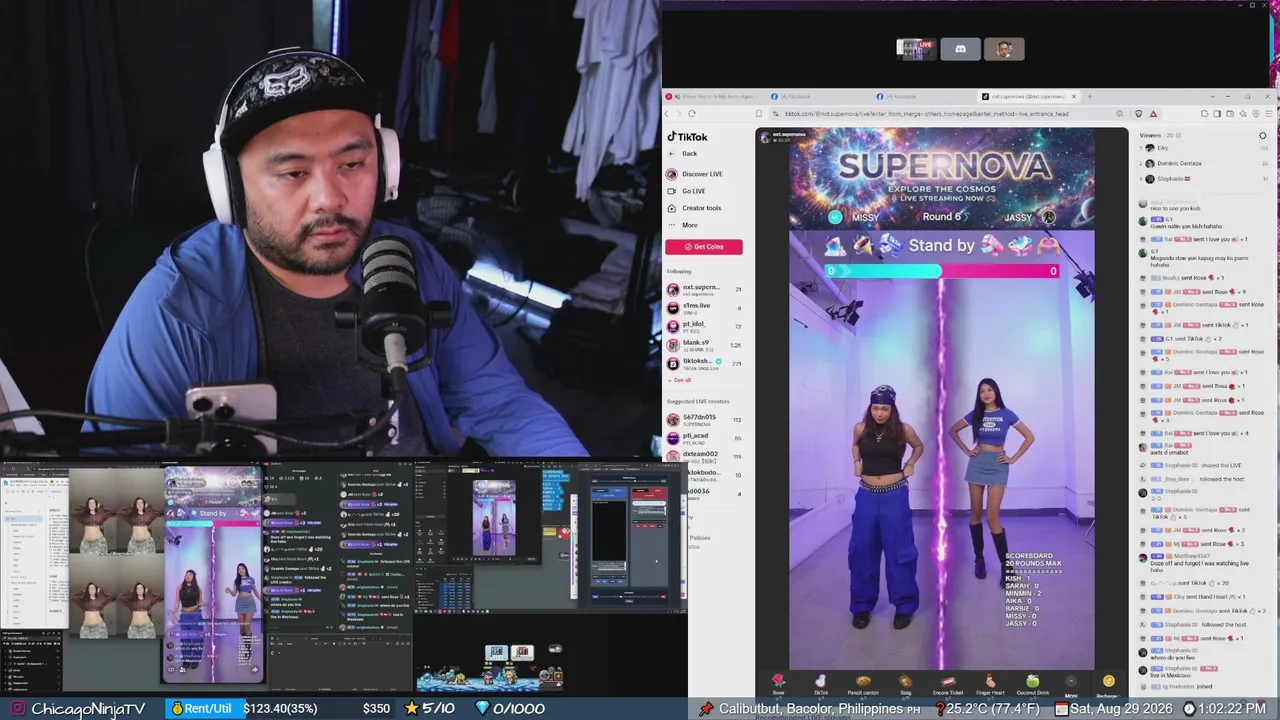Click the calendar icon by the date

click(1061, 708)
